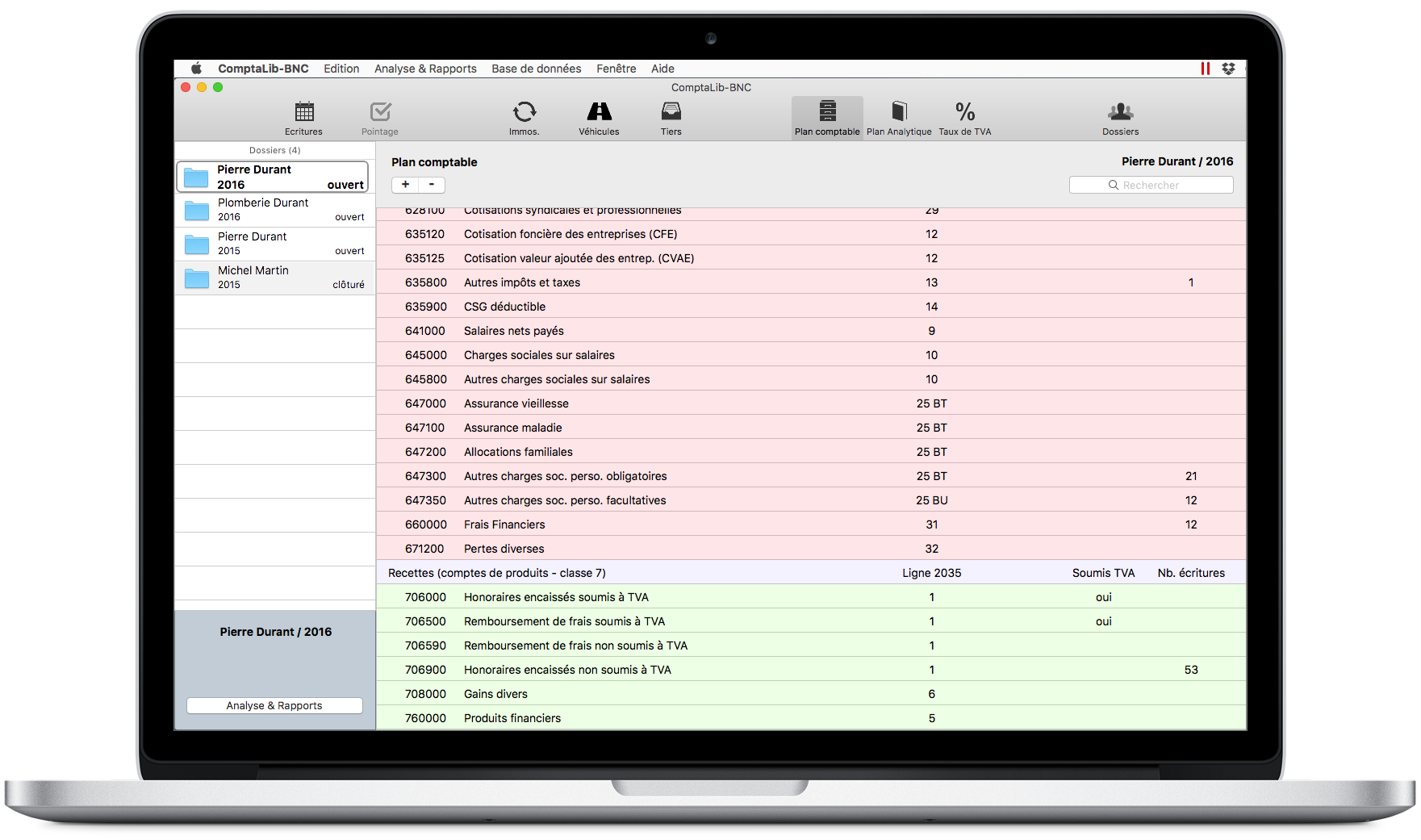This screenshot has height=840, width=1421.
Task: Open Base de données menu
Action: coord(537,69)
